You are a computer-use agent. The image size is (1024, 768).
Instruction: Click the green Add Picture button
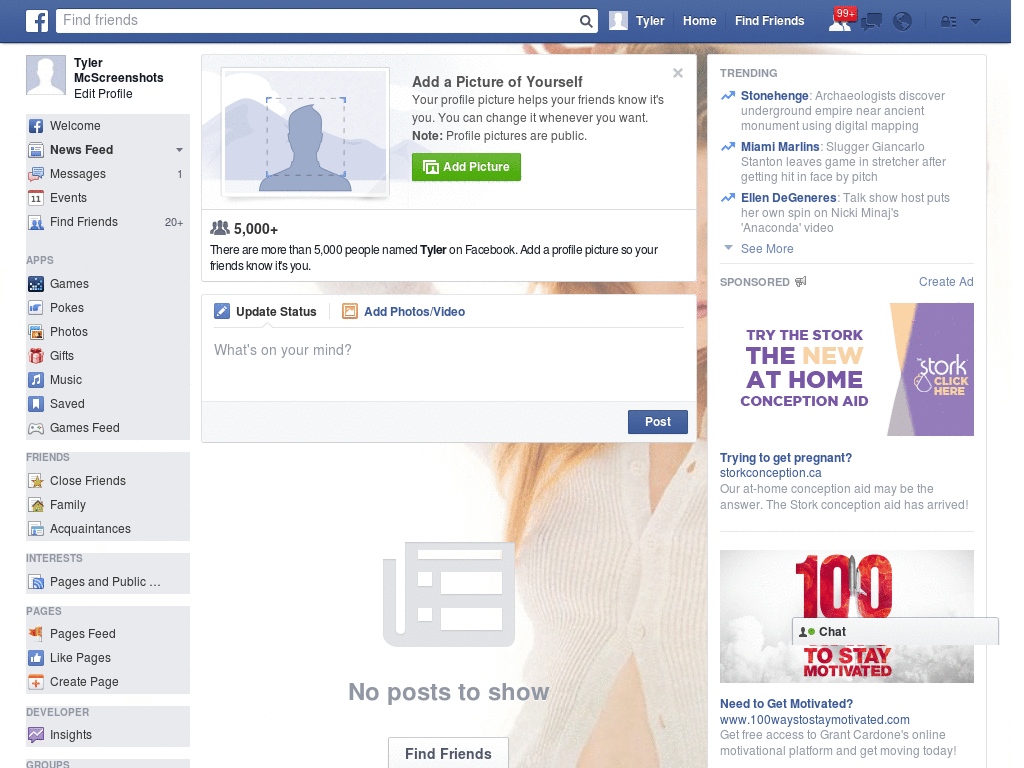(x=466, y=167)
